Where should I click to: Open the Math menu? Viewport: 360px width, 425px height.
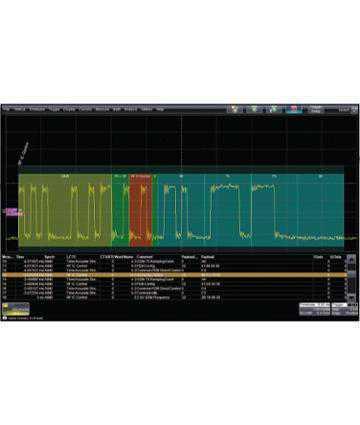[116, 109]
